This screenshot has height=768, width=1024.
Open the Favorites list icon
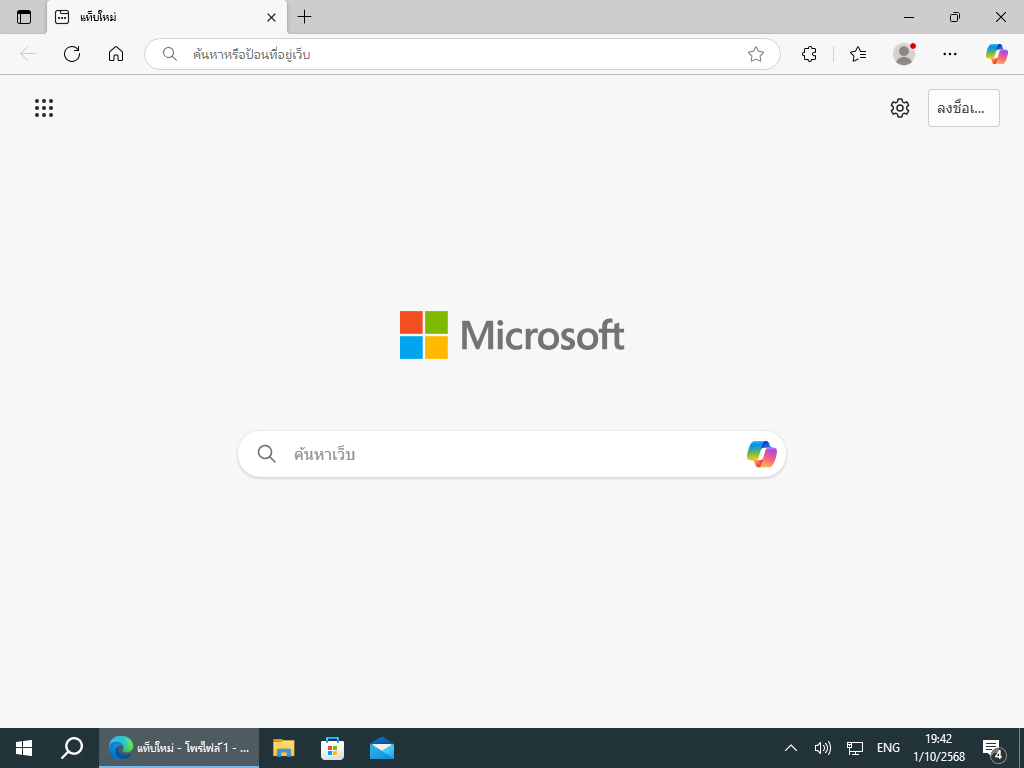pyautogui.click(x=857, y=54)
